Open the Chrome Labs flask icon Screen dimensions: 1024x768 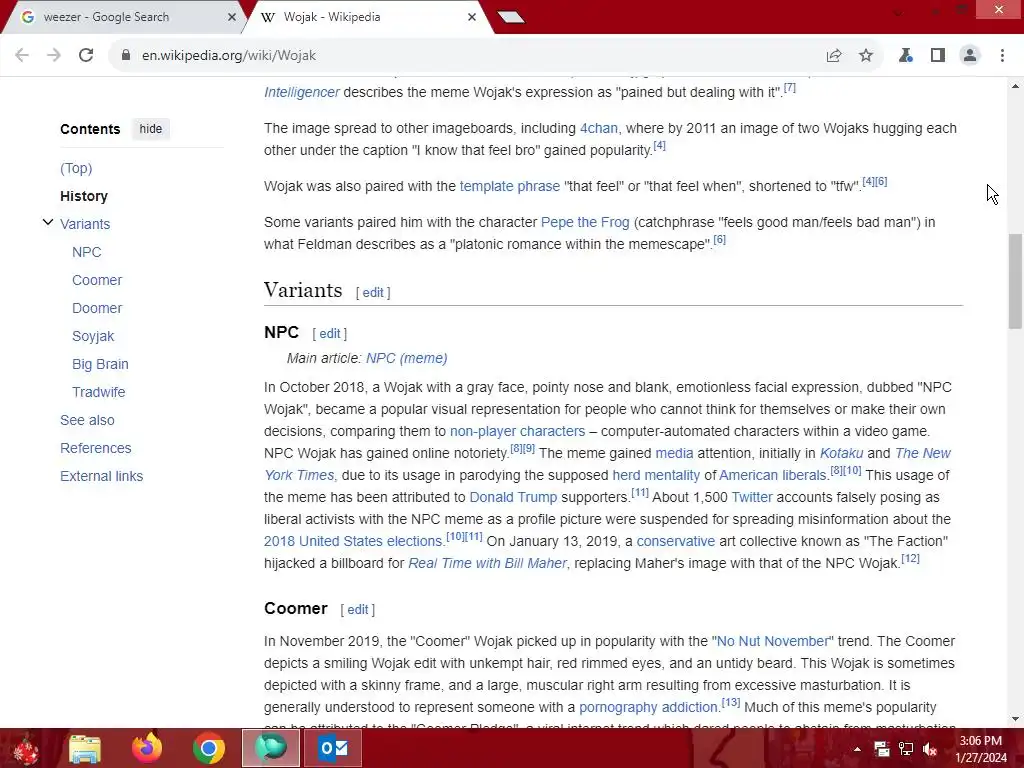click(905, 56)
